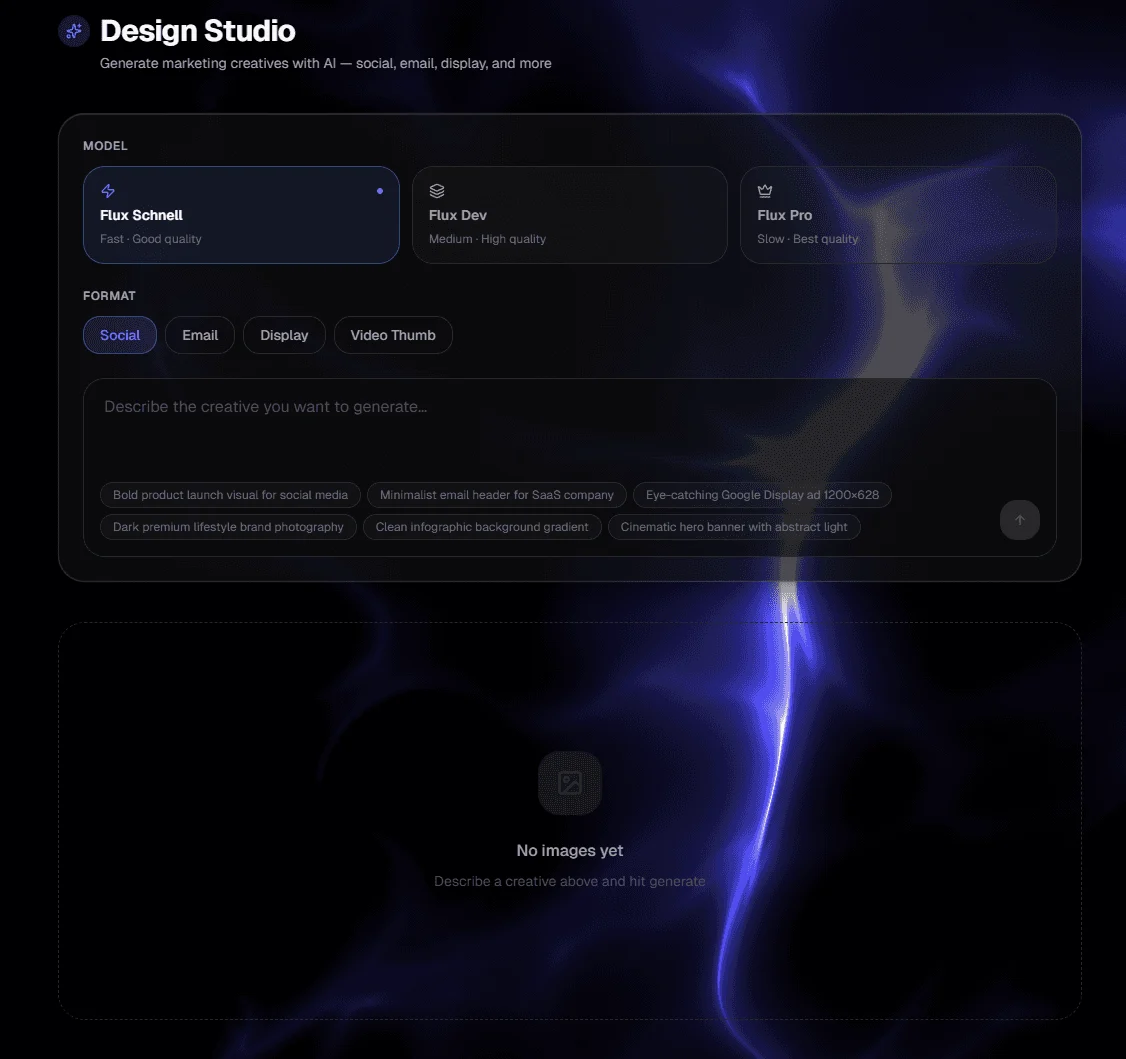
Task: Click the empty image placeholder icon
Action: [x=570, y=783]
